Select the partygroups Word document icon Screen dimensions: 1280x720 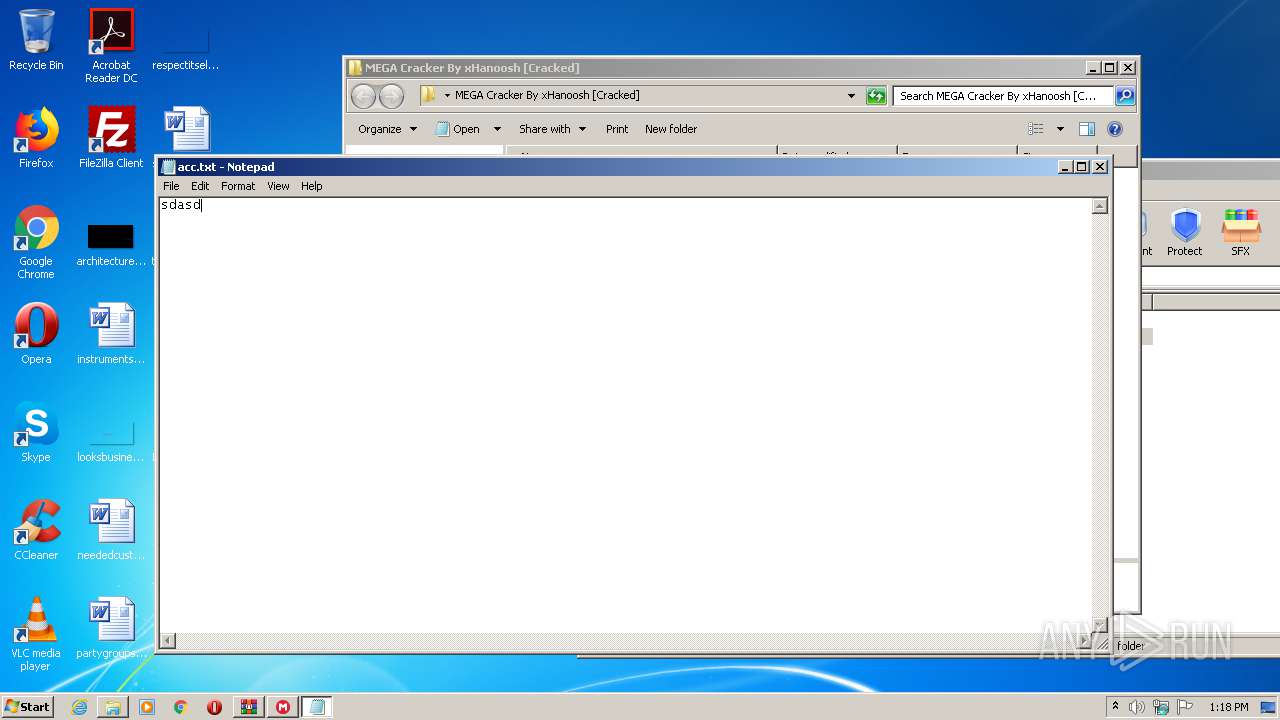111,628
